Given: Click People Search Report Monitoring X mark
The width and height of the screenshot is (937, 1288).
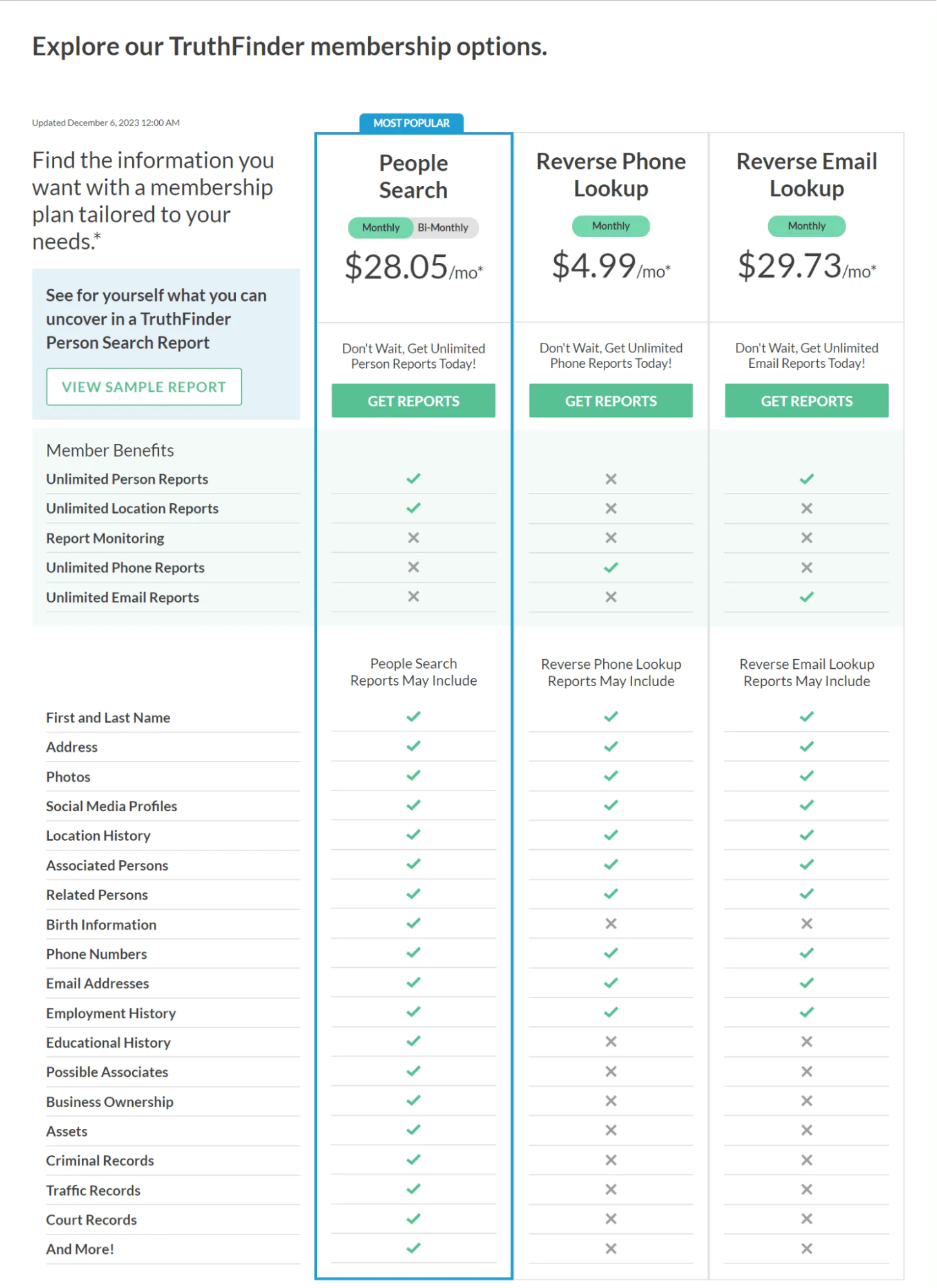Looking at the screenshot, I should click(413, 538).
